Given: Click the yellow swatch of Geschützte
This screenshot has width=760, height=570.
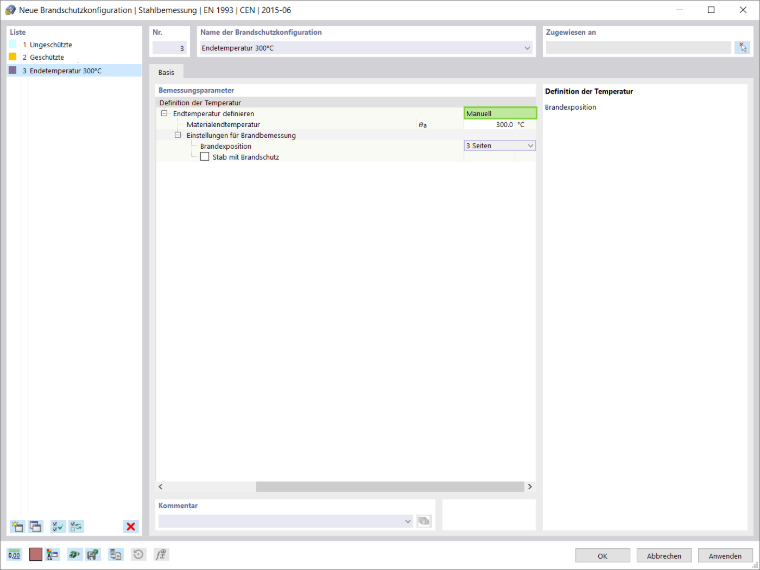Looking at the screenshot, I should point(13,57).
